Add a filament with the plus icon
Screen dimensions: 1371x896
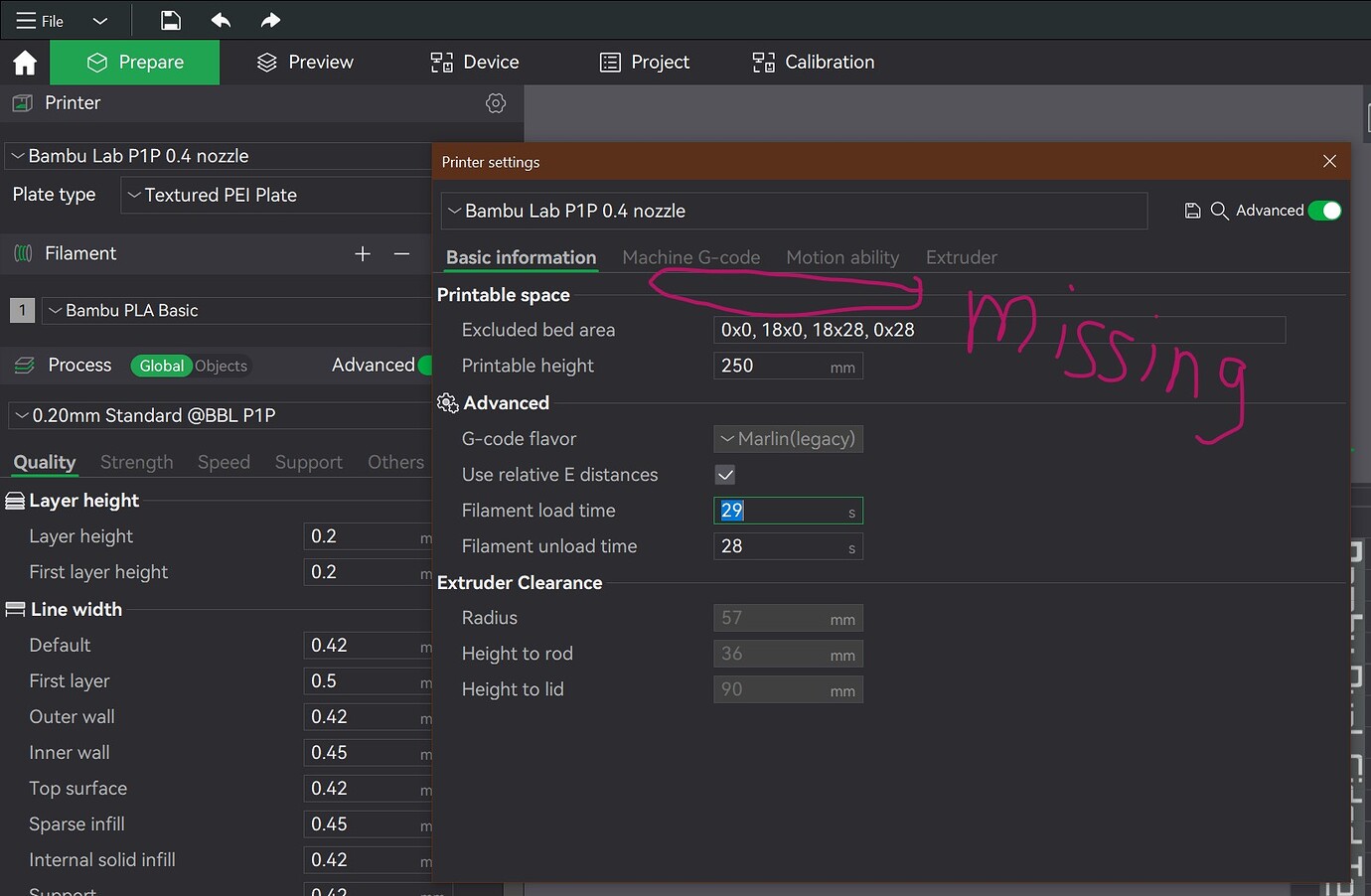click(x=363, y=254)
